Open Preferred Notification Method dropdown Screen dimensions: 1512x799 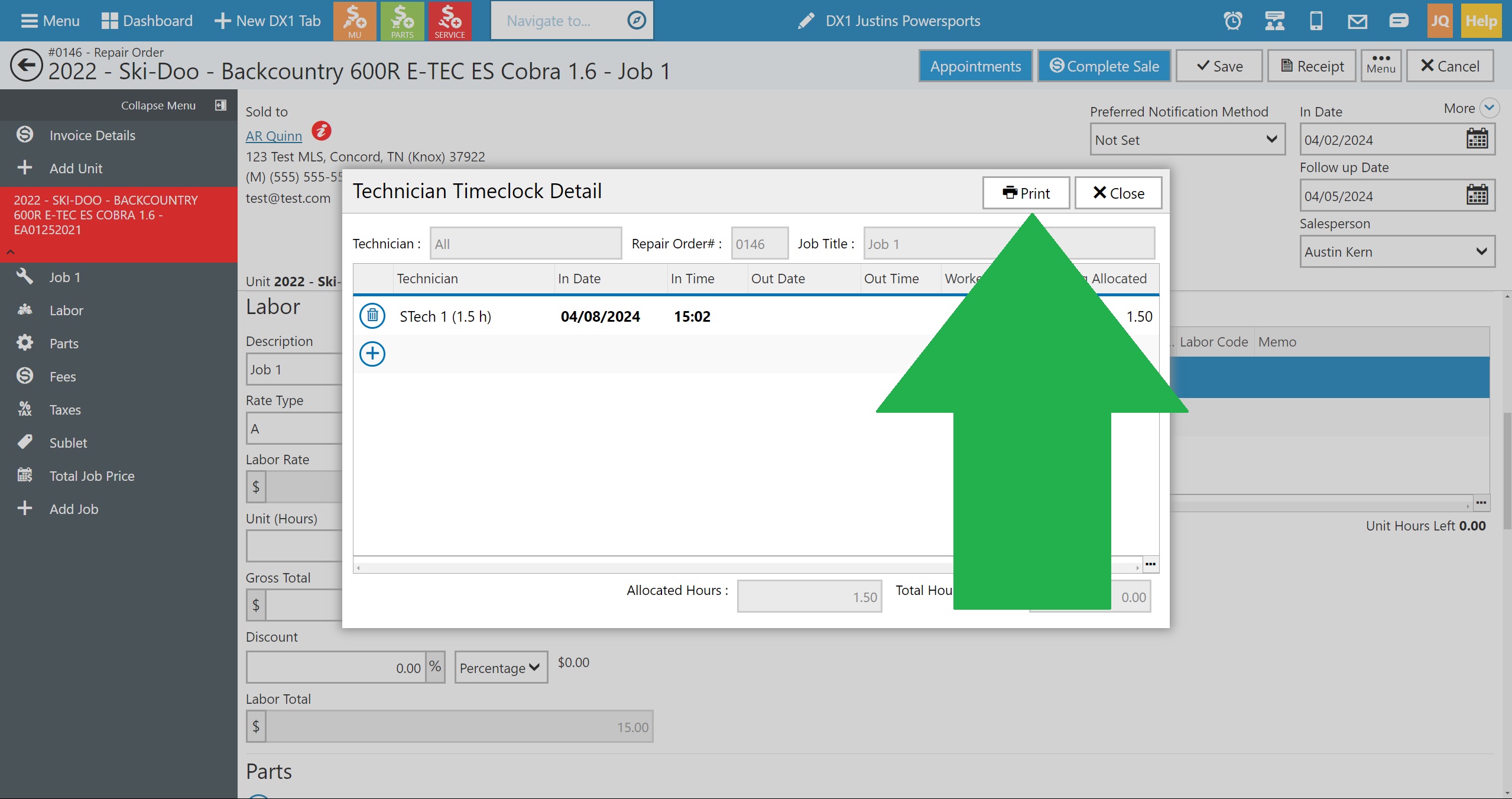click(1187, 140)
